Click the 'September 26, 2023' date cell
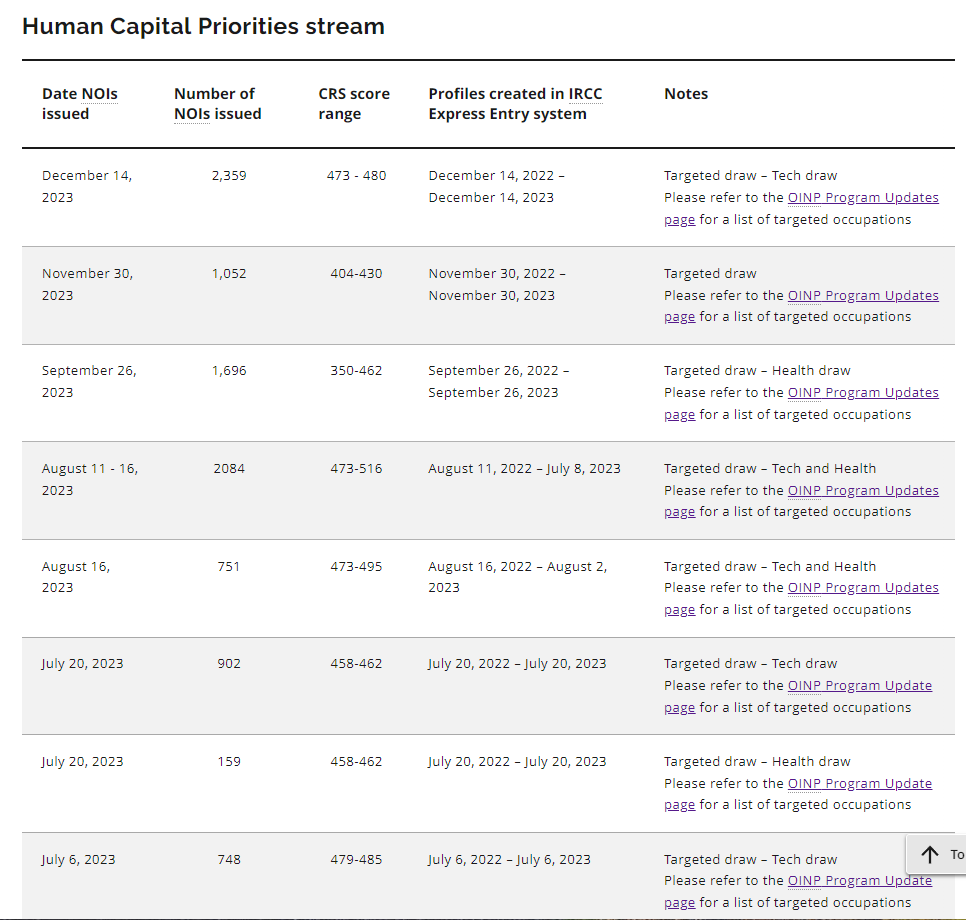Screen dimensions: 966x920 tap(88, 381)
